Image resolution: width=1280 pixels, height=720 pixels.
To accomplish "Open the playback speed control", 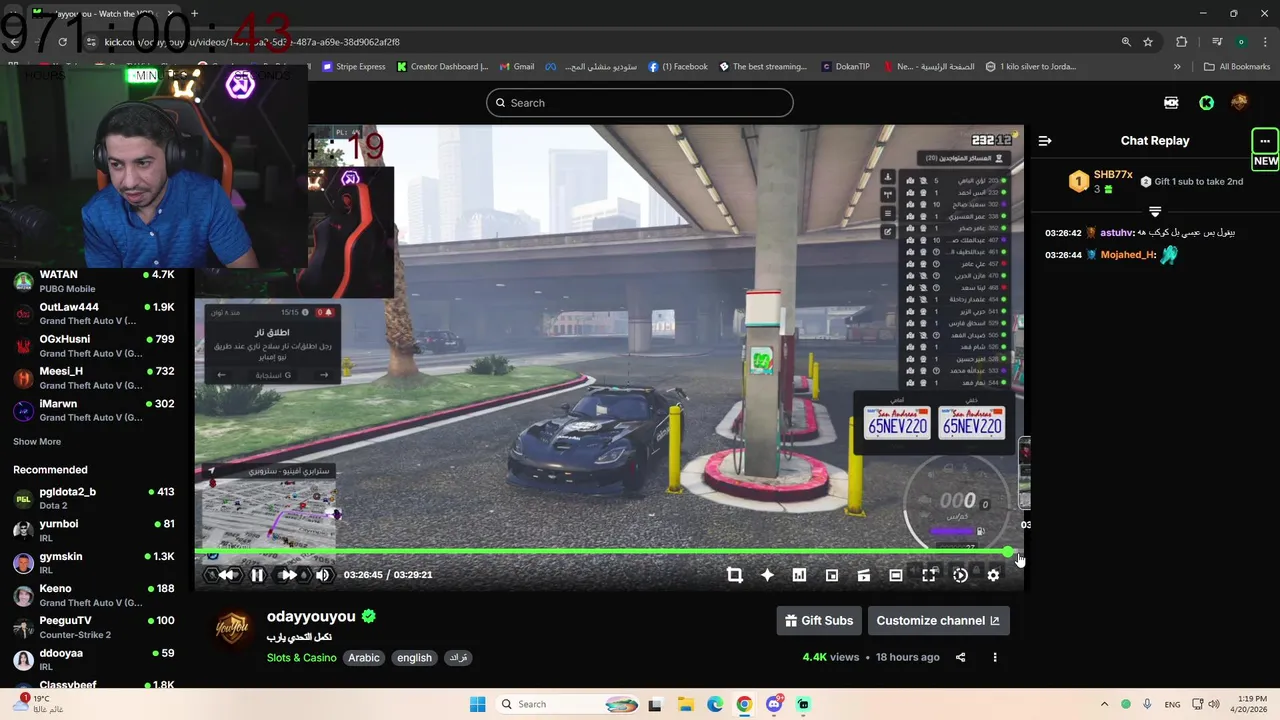I will 960,575.
